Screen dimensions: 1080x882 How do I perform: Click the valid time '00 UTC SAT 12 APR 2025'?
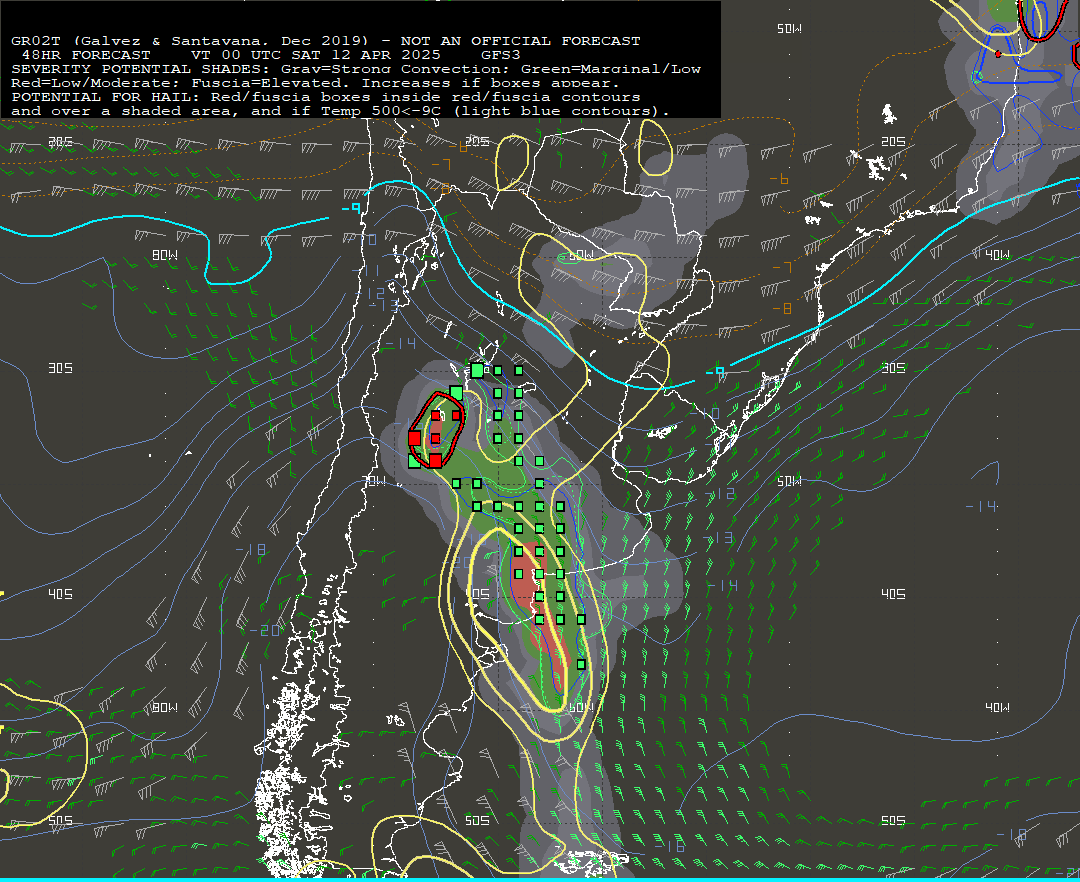pos(331,55)
